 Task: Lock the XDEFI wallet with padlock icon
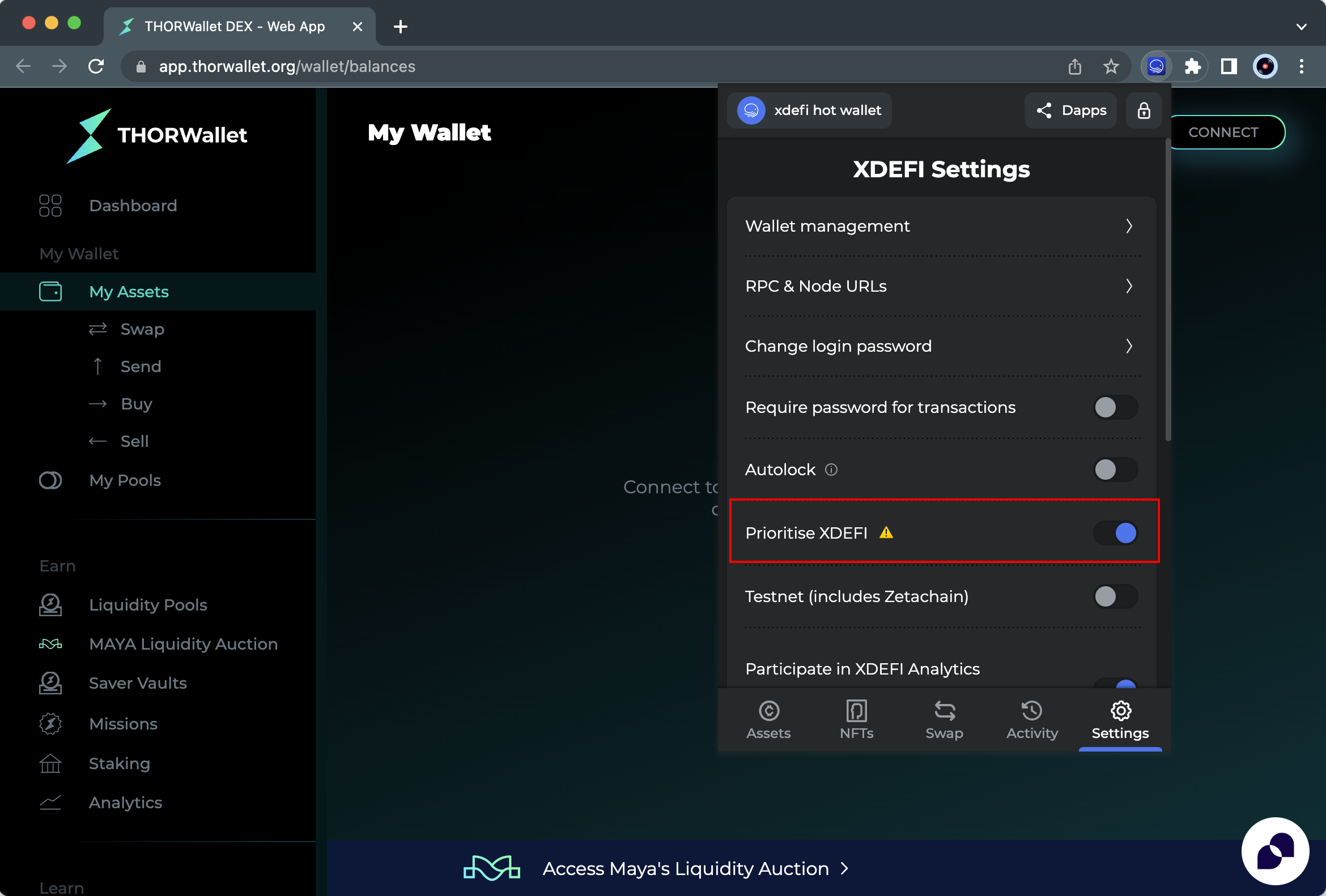(1144, 110)
